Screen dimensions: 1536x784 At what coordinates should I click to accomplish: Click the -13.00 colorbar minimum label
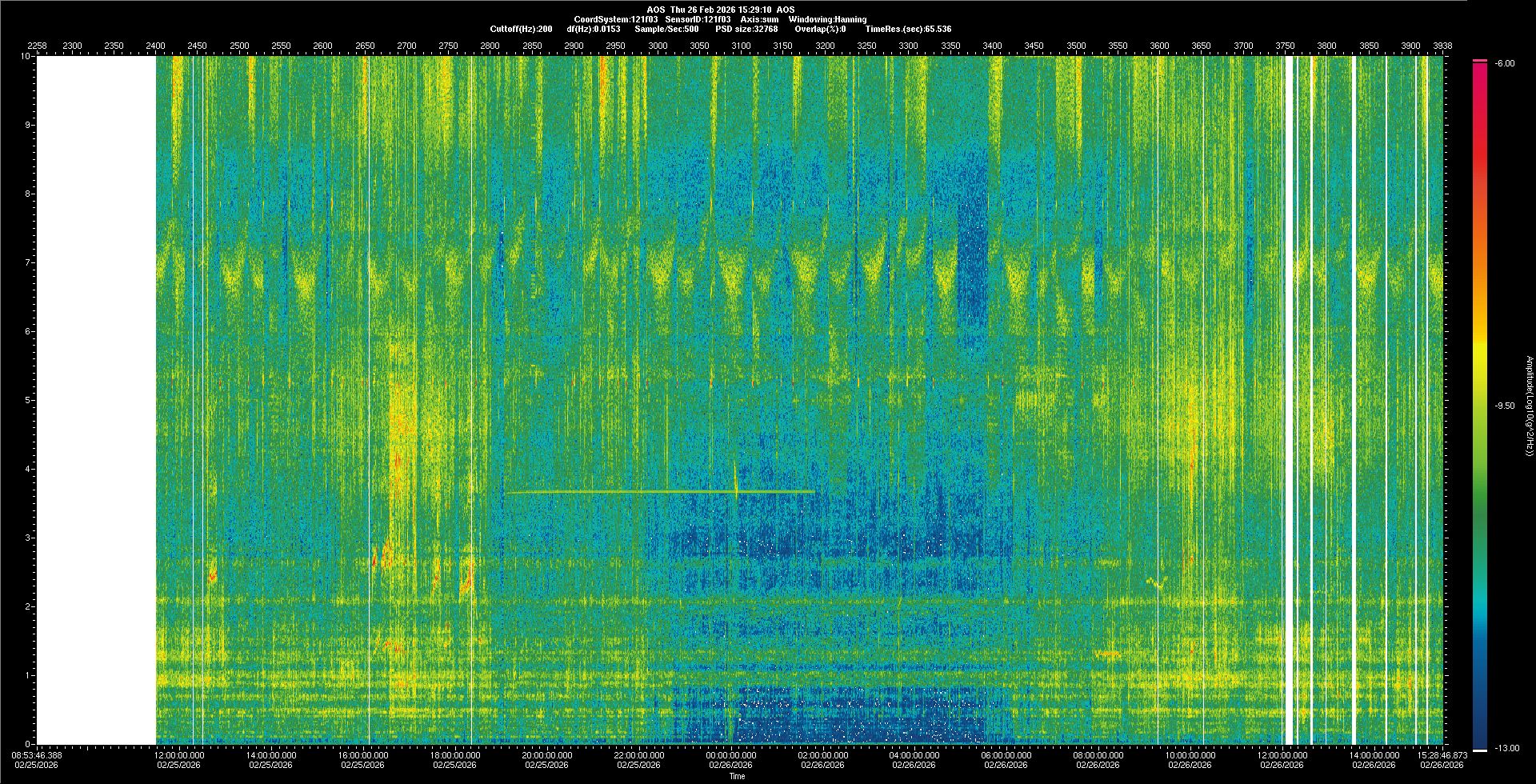tap(1504, 748)
